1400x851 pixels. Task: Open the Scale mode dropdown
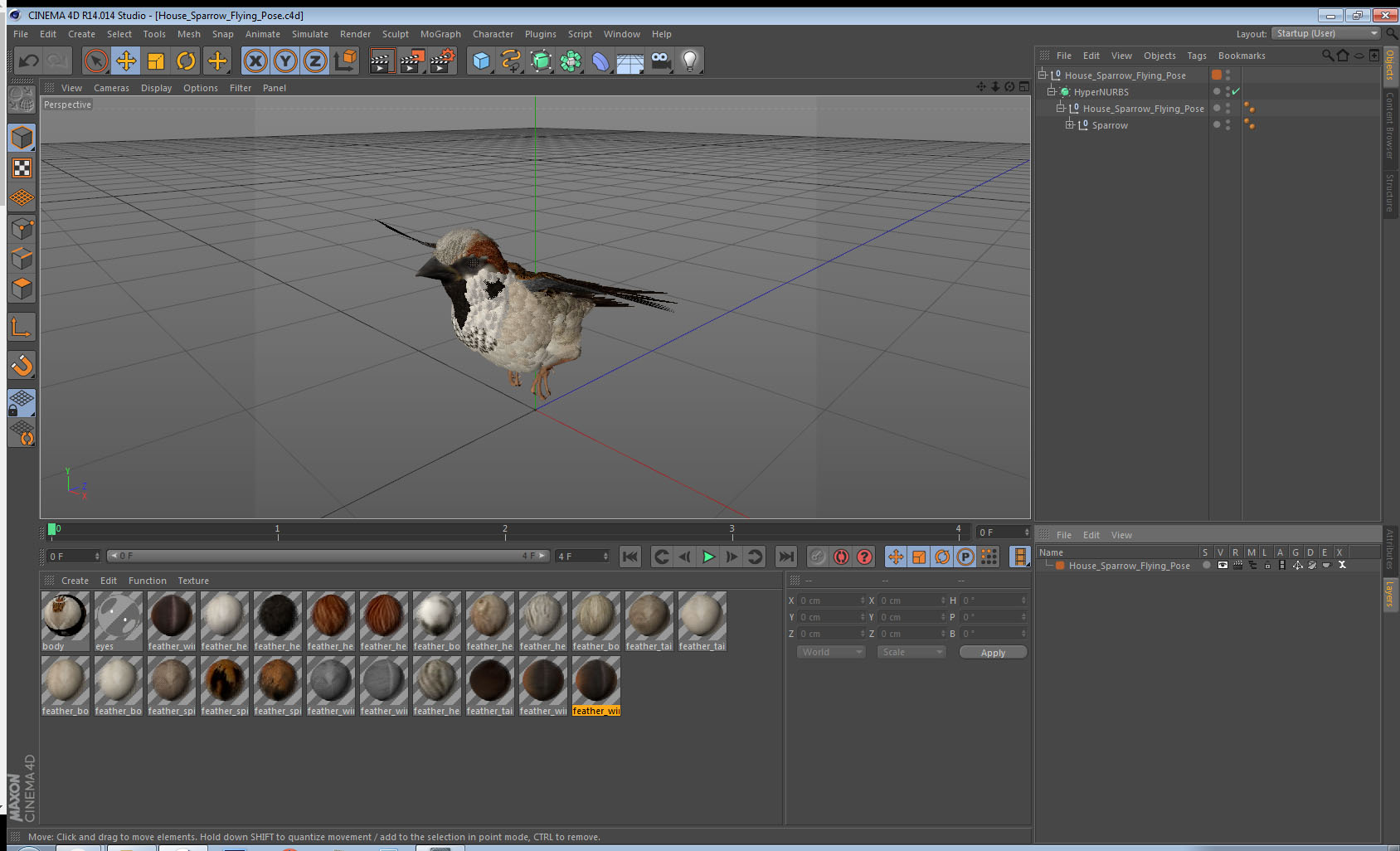[911, 652]
